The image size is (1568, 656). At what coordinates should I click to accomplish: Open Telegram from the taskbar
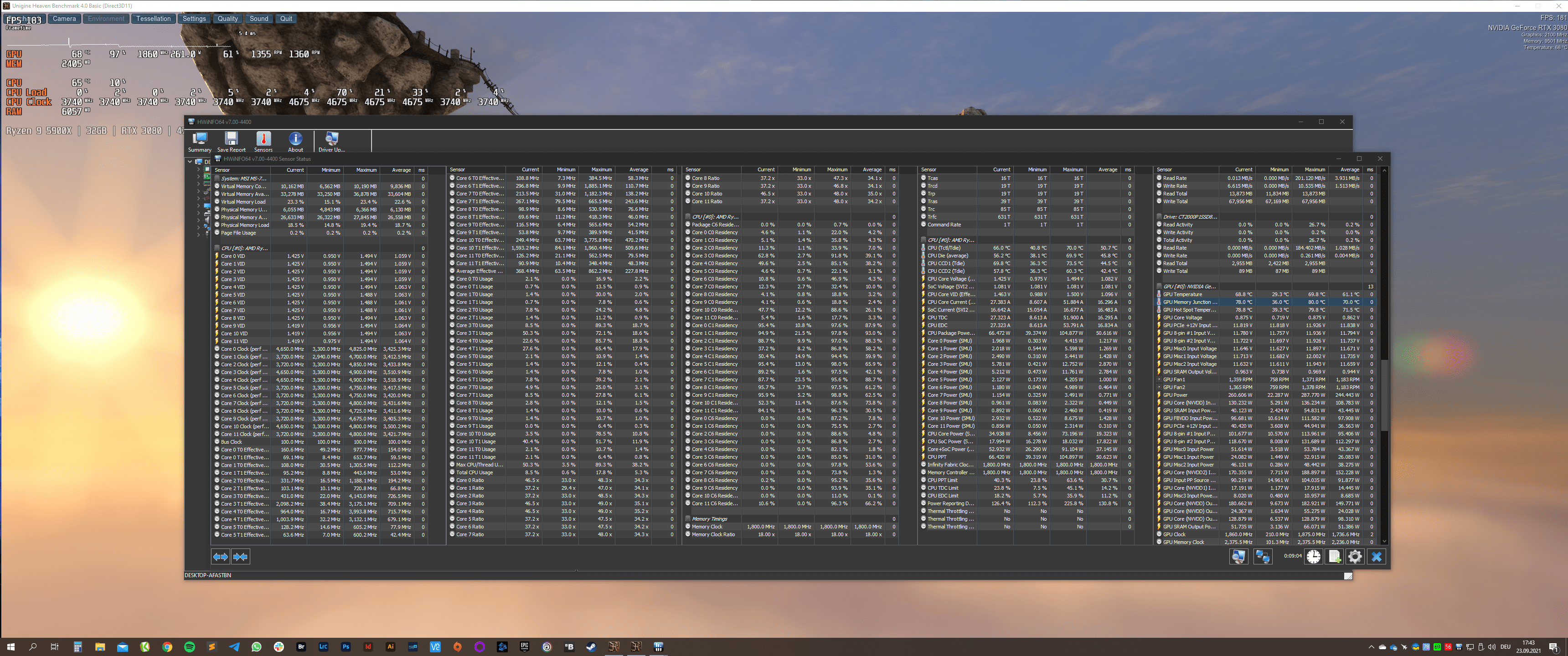234,646
